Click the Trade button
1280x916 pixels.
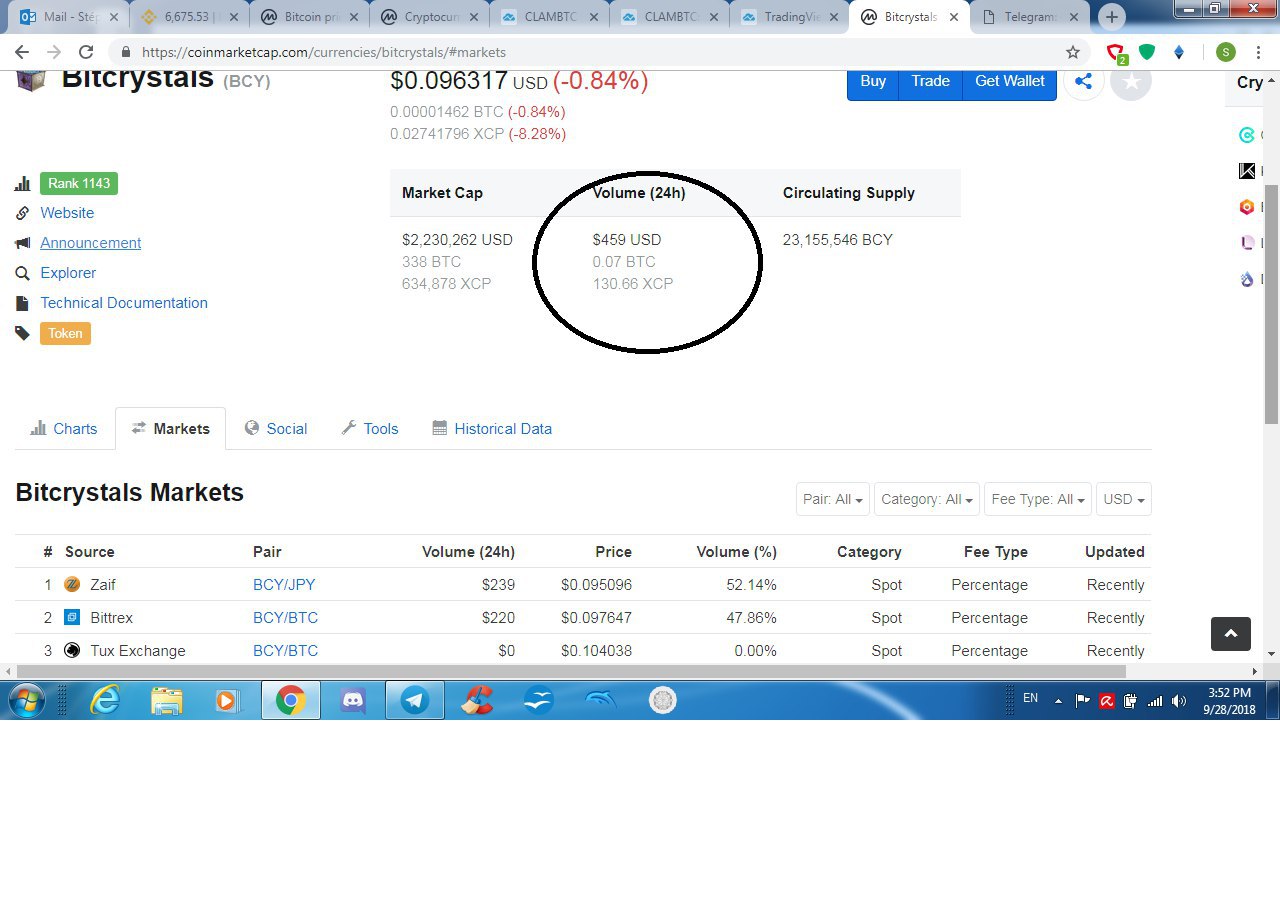tap(930, 82)
